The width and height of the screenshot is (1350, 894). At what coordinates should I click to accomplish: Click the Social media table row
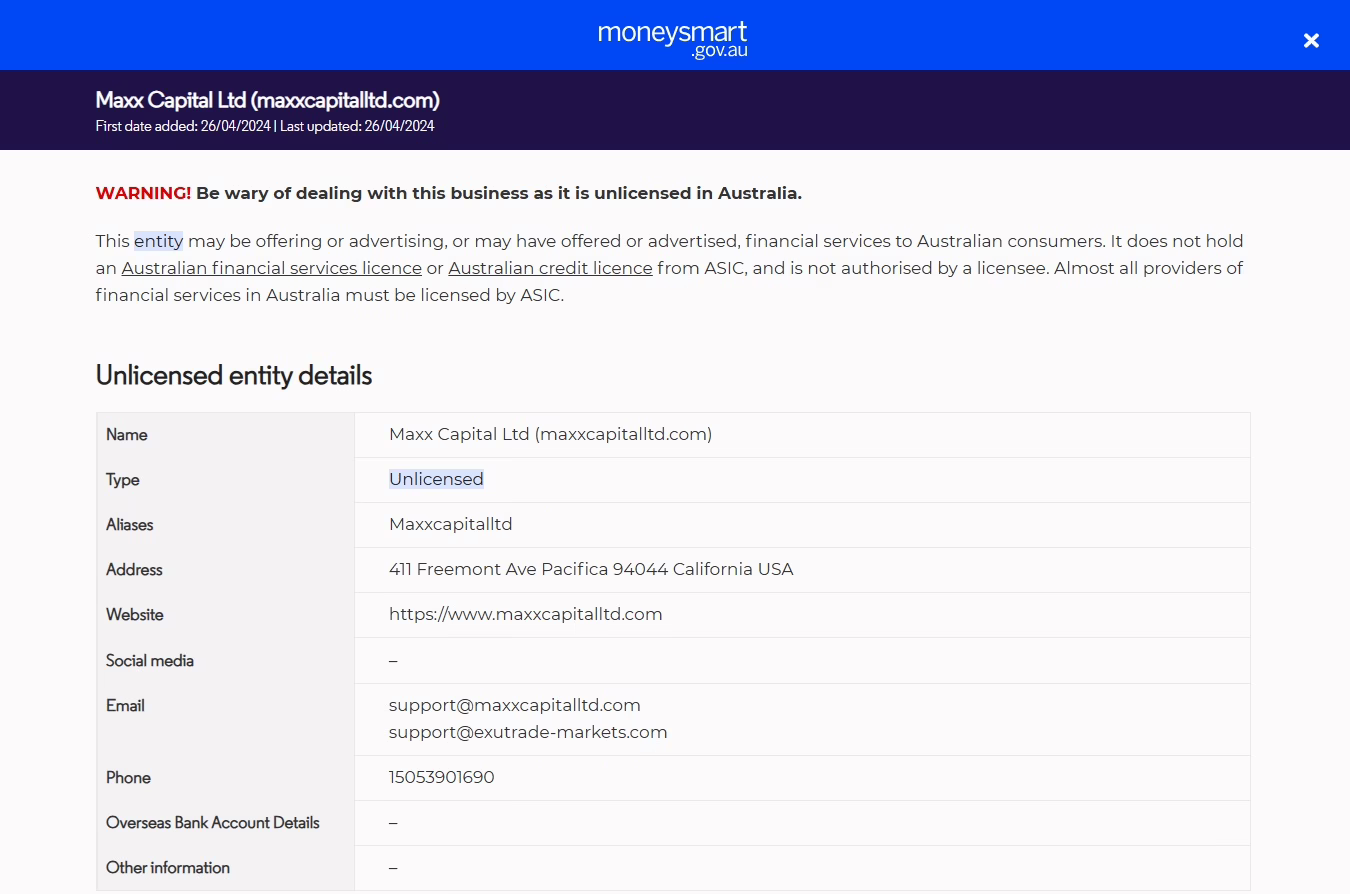(672, 660)
